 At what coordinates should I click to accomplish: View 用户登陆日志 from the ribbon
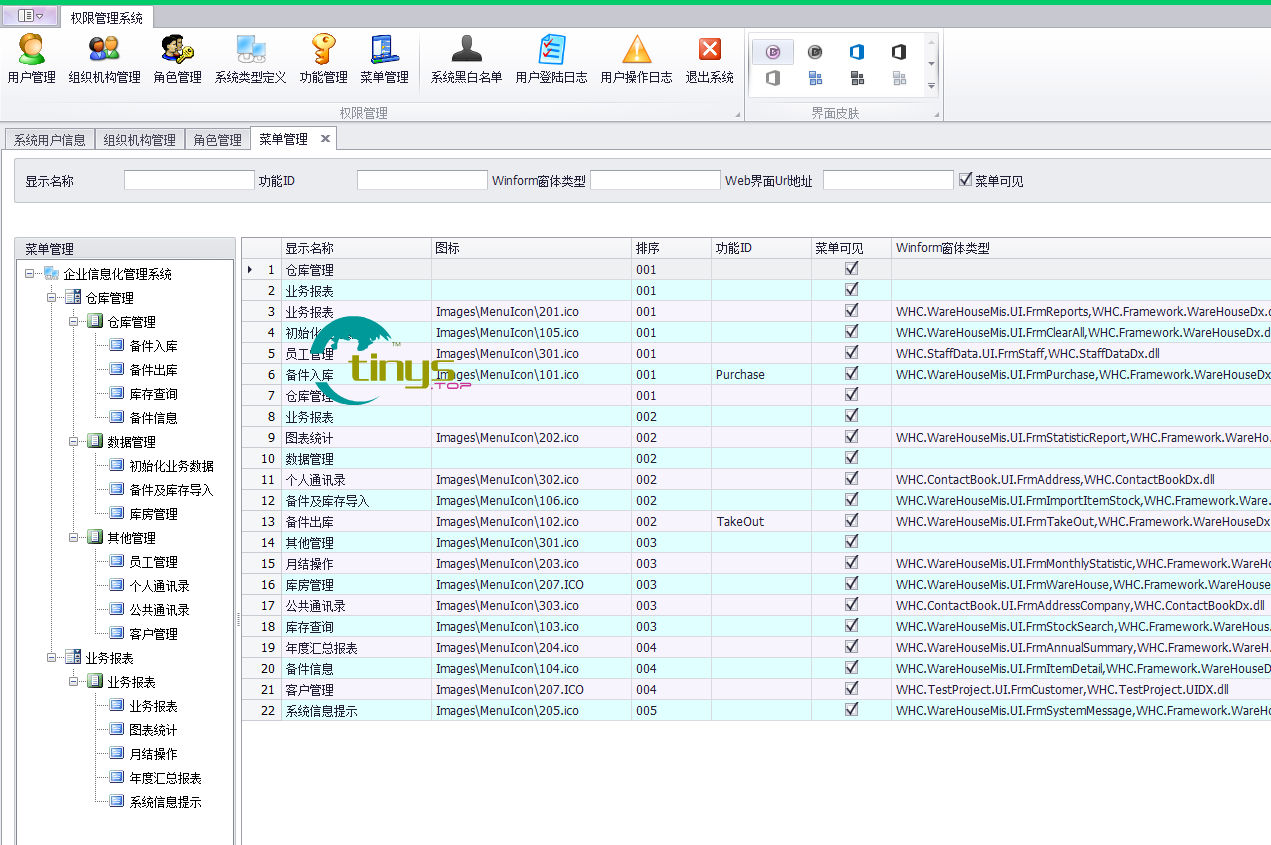551,59
